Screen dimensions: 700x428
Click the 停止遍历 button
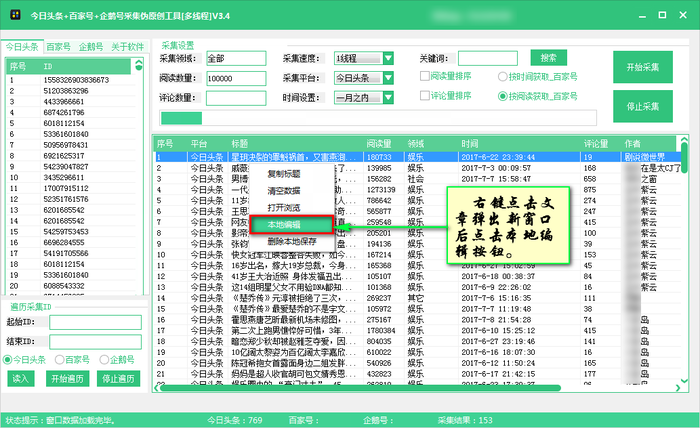coord(118,379)
